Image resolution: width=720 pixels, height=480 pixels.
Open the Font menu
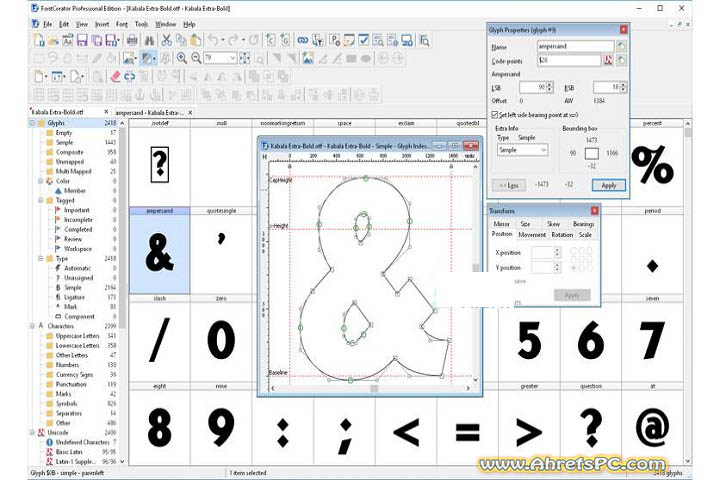pos(122,24)
